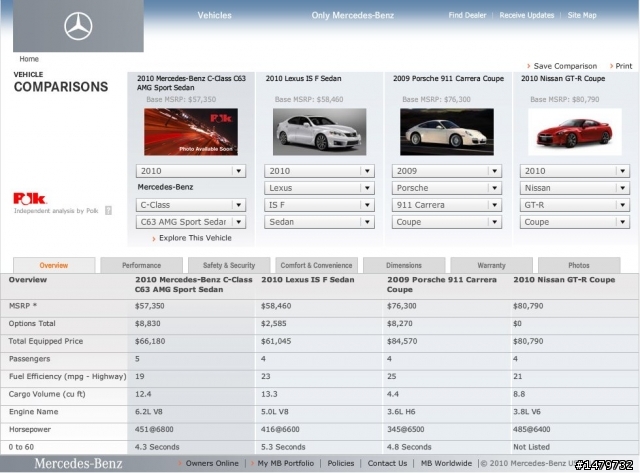Open the 911 Carrera model dropdown
The image size is (640, 473).
tap(447, 205)
